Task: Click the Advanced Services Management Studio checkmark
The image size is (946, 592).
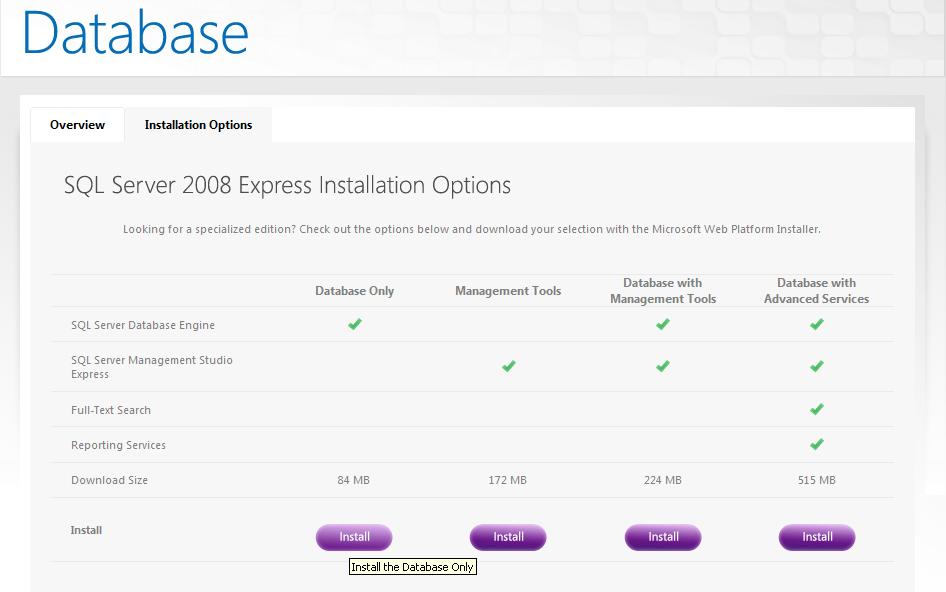Action: click(x=817, y=366)
